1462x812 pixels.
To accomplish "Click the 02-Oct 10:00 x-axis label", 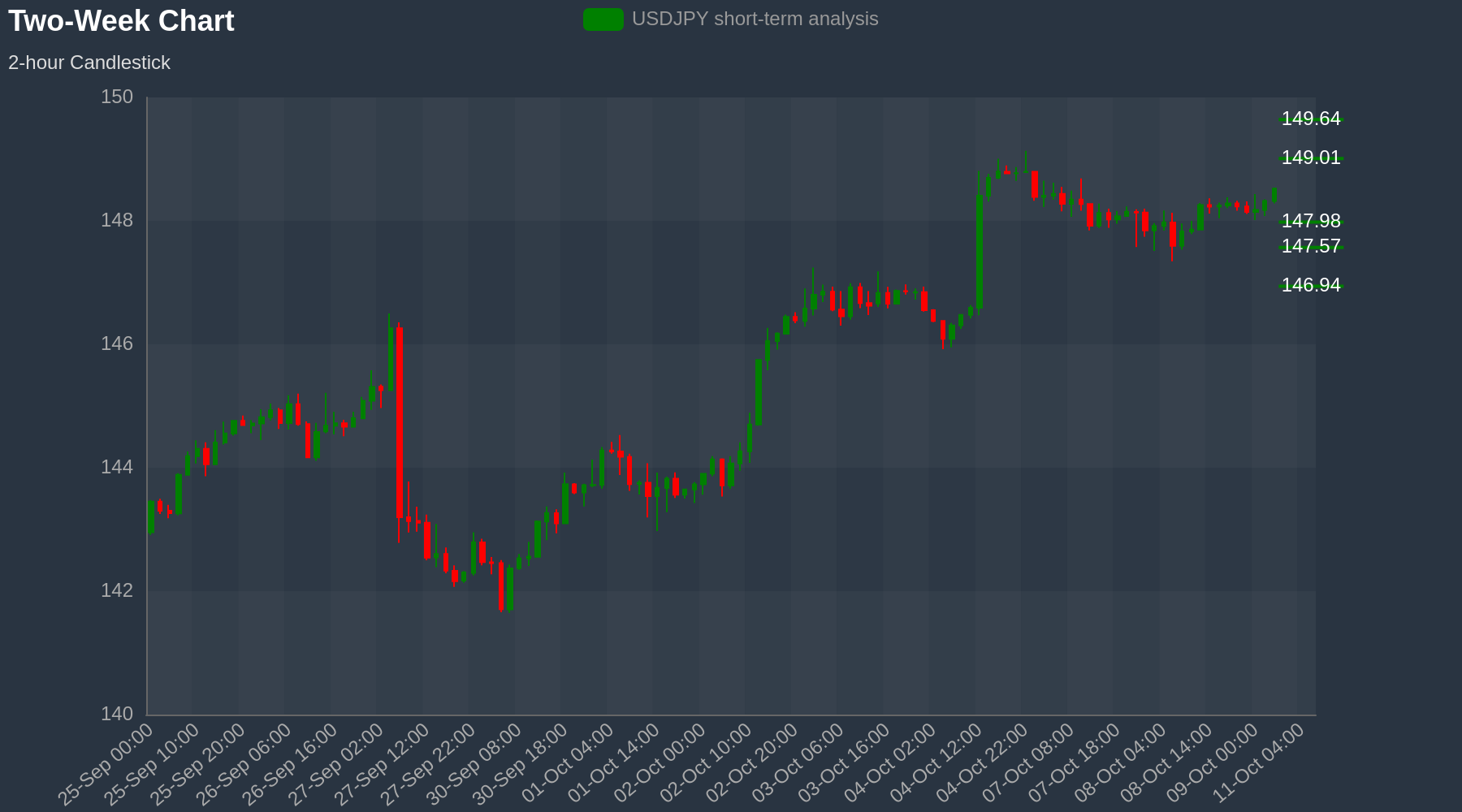I will [x=705, y=764].
